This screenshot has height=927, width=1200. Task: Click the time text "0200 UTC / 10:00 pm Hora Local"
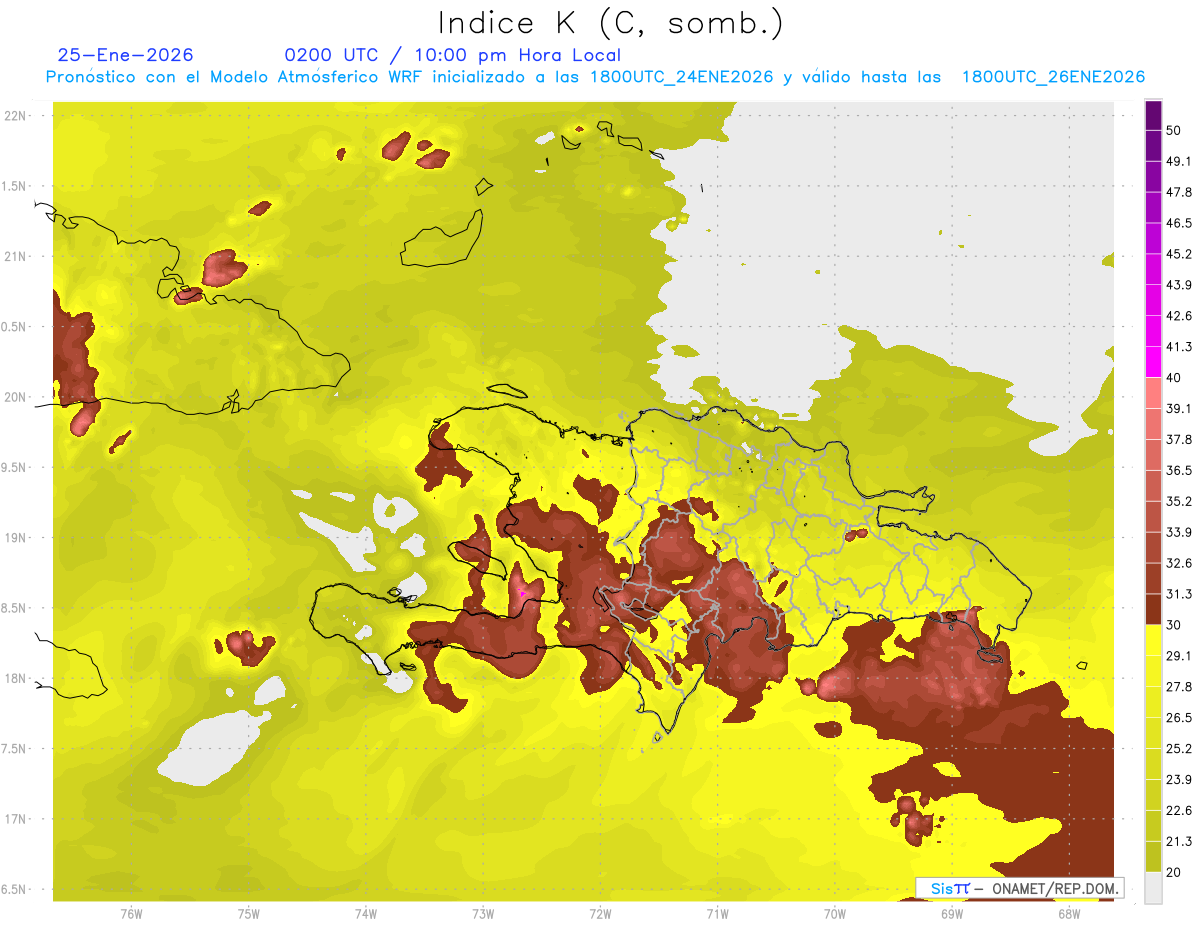coord(452,55)
